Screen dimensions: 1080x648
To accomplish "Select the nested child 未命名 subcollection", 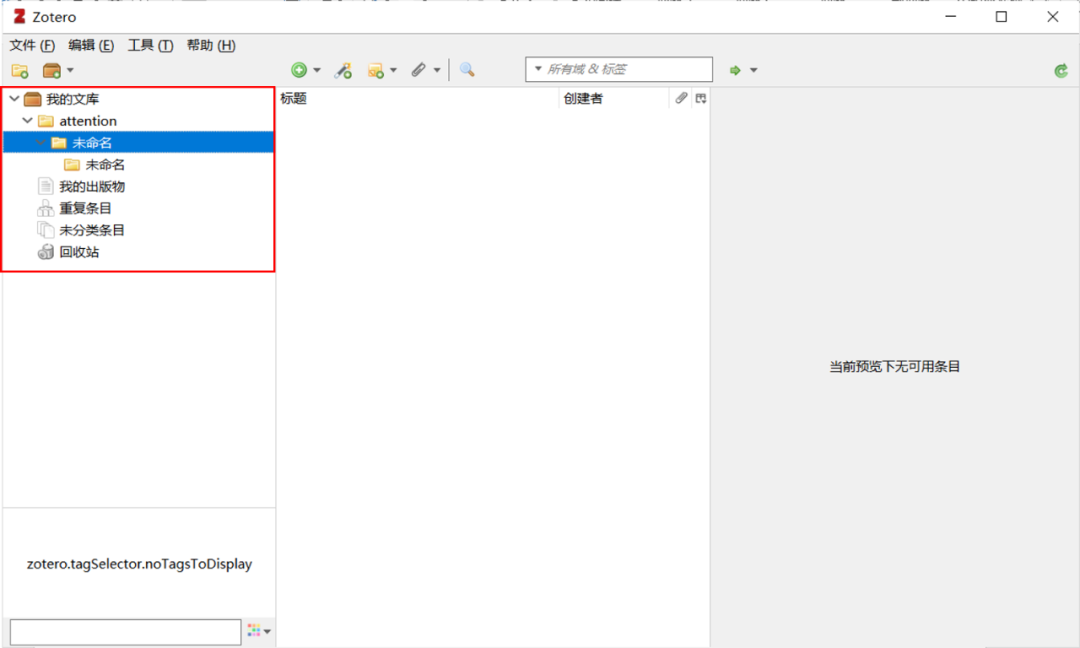I will click(x=105, y=165).
